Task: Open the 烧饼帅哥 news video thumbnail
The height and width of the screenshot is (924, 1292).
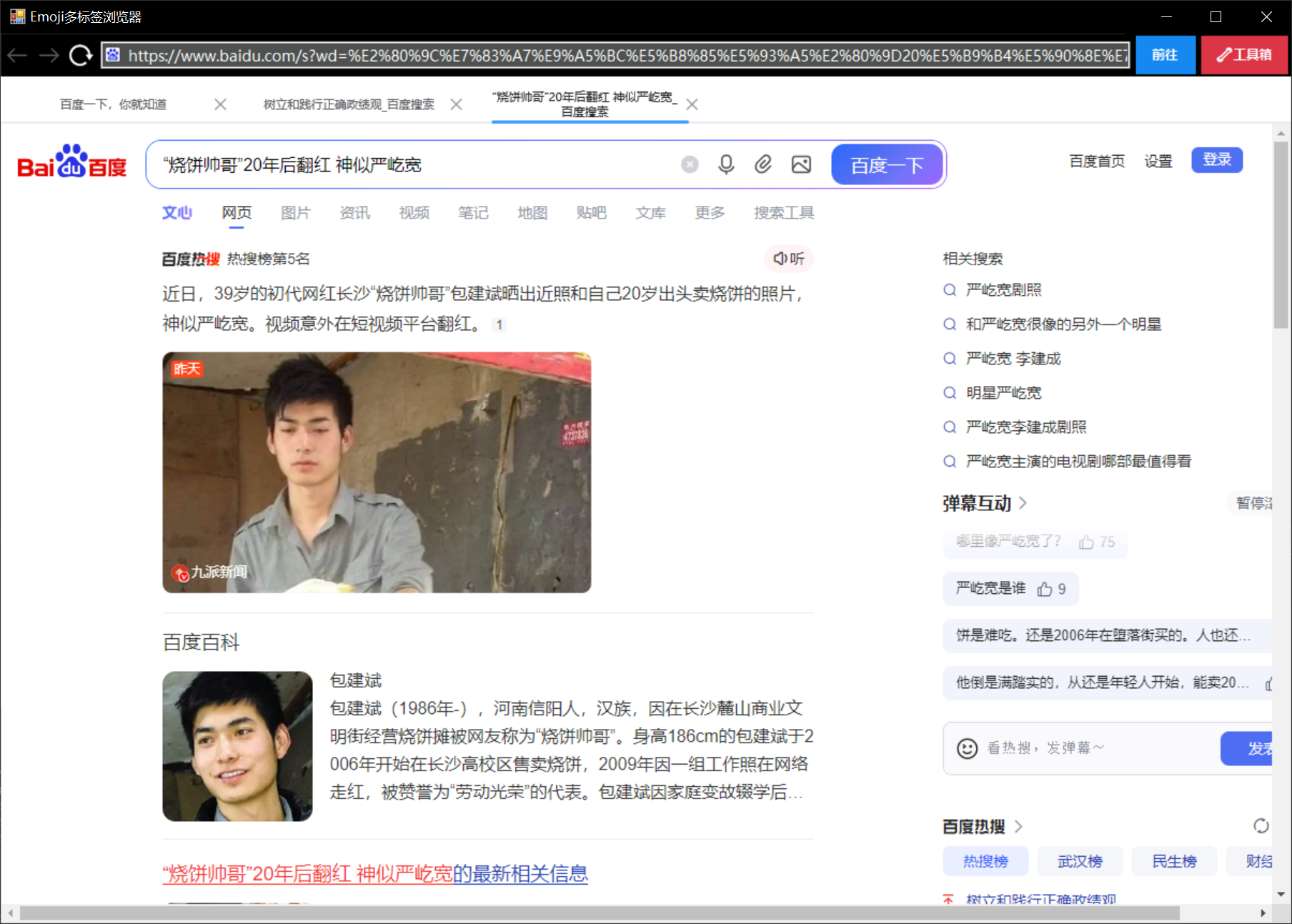Action: pyautogui.click(x=377, y=472)
